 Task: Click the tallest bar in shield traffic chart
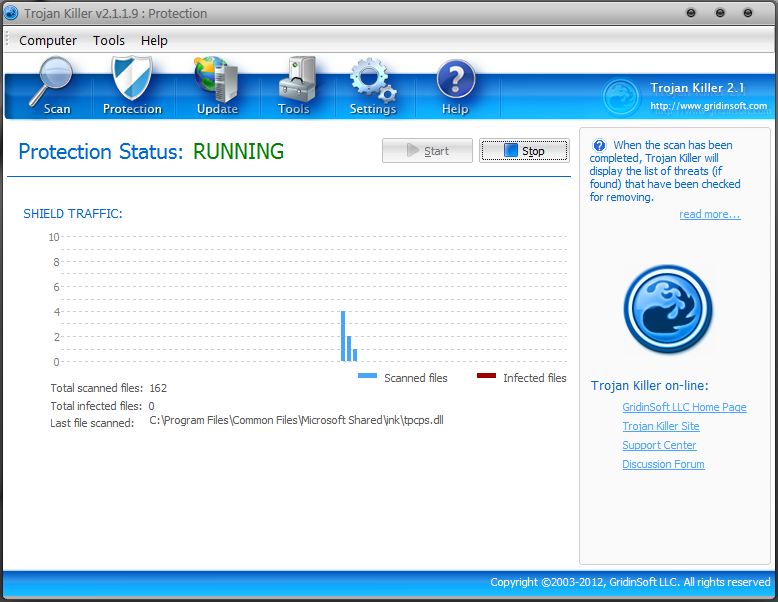click(x=343, y=336)
